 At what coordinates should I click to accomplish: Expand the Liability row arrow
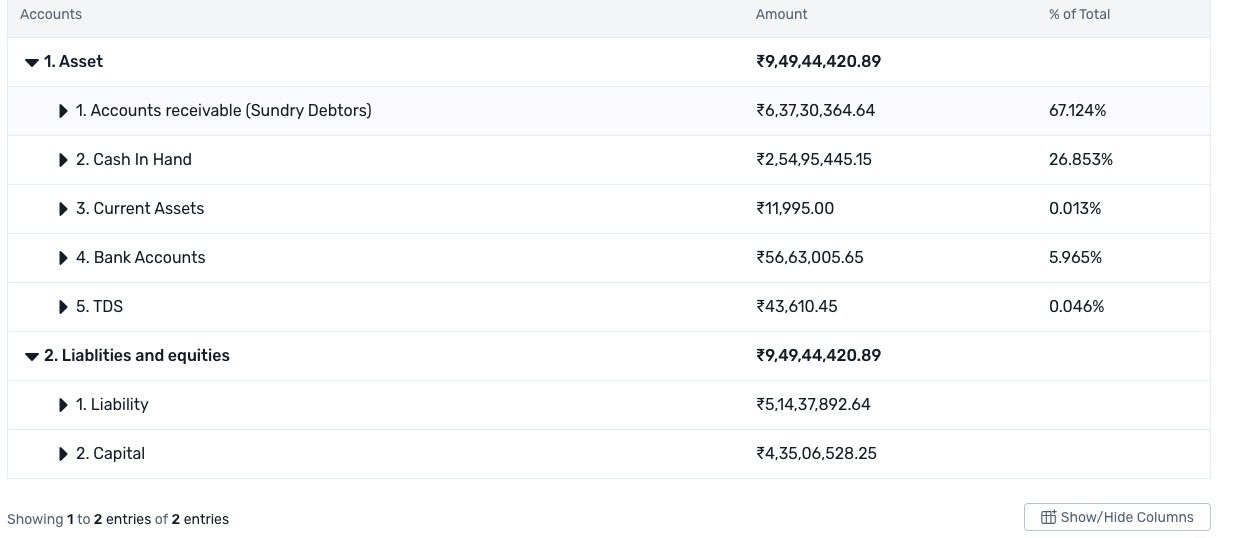click(x=64, y=405)
